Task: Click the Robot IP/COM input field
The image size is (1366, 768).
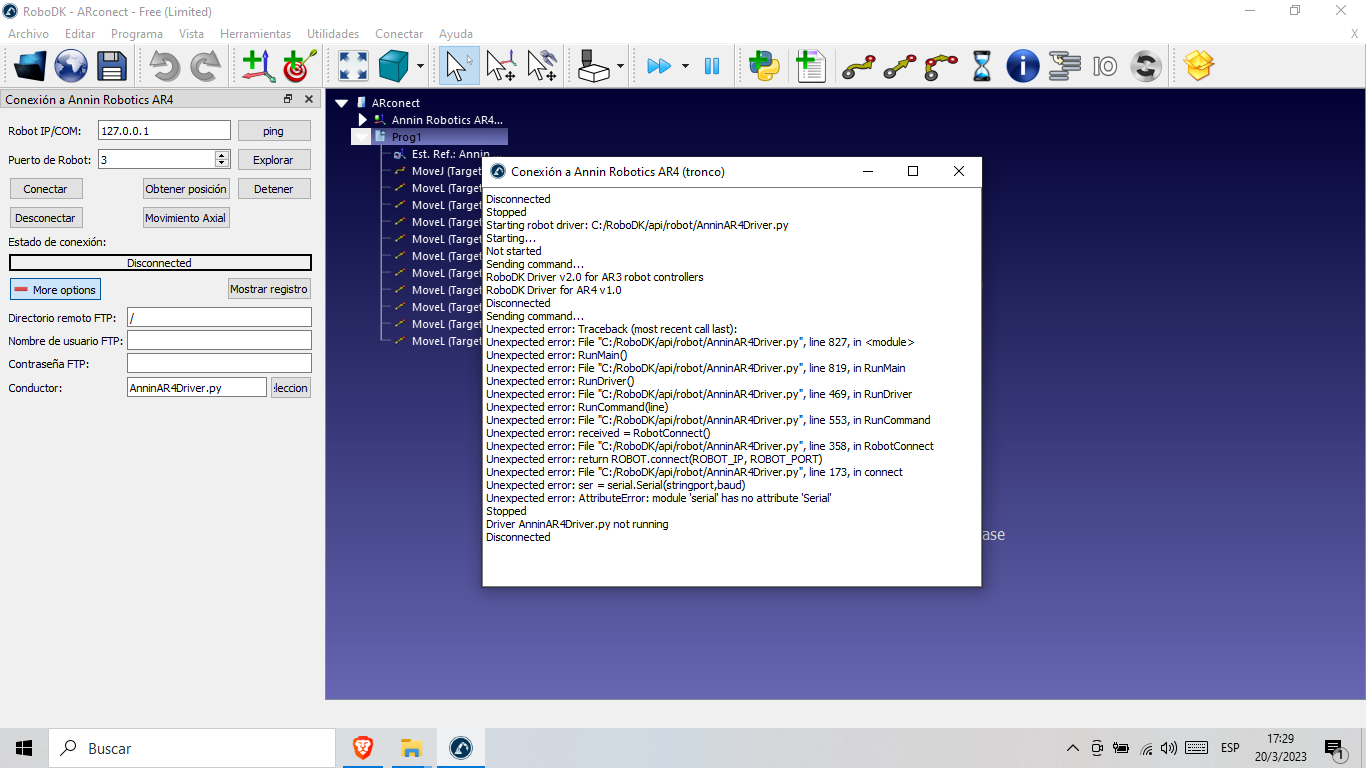Action: point(164,131)
